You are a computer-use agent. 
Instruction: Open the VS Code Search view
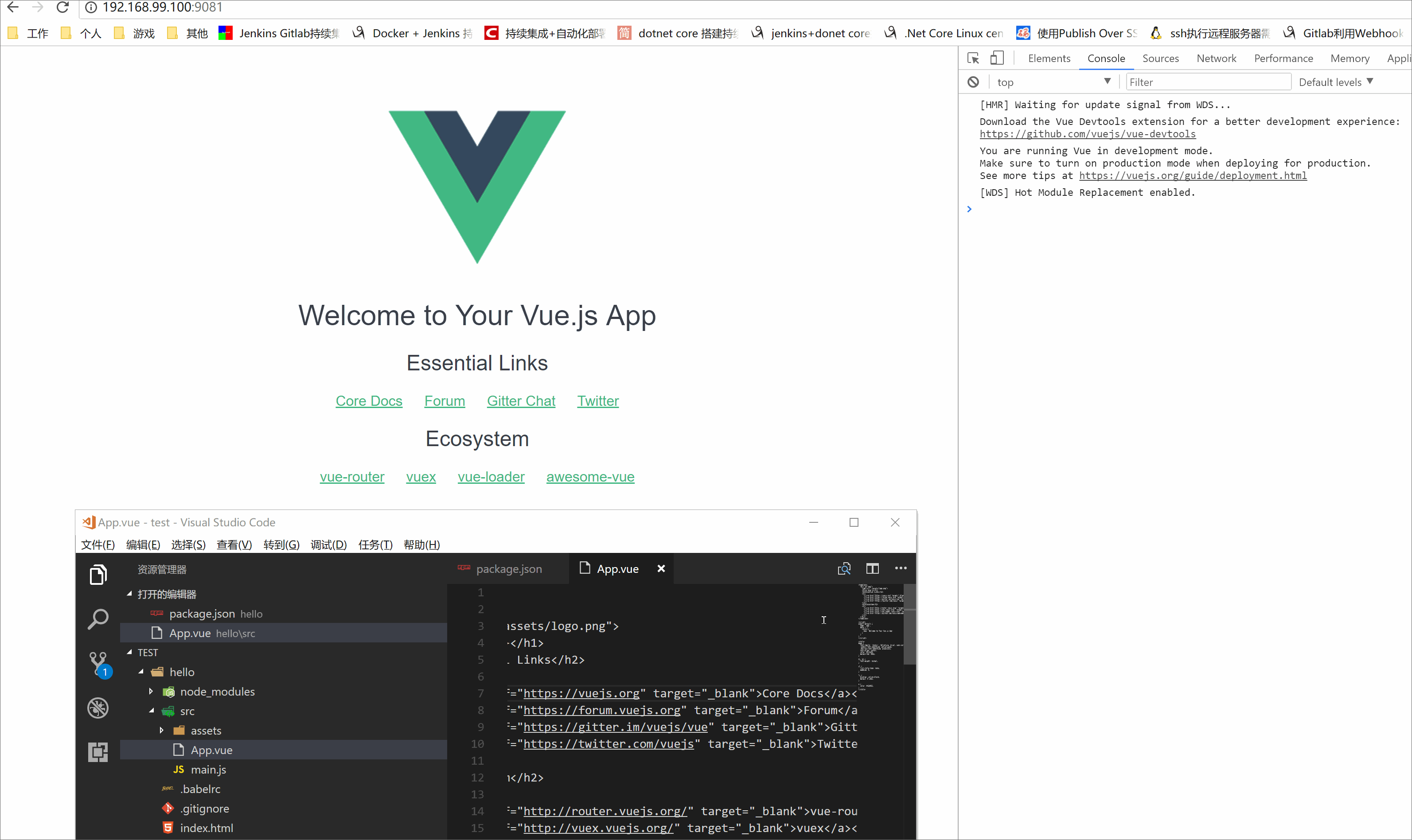click(x=98, y=618)
